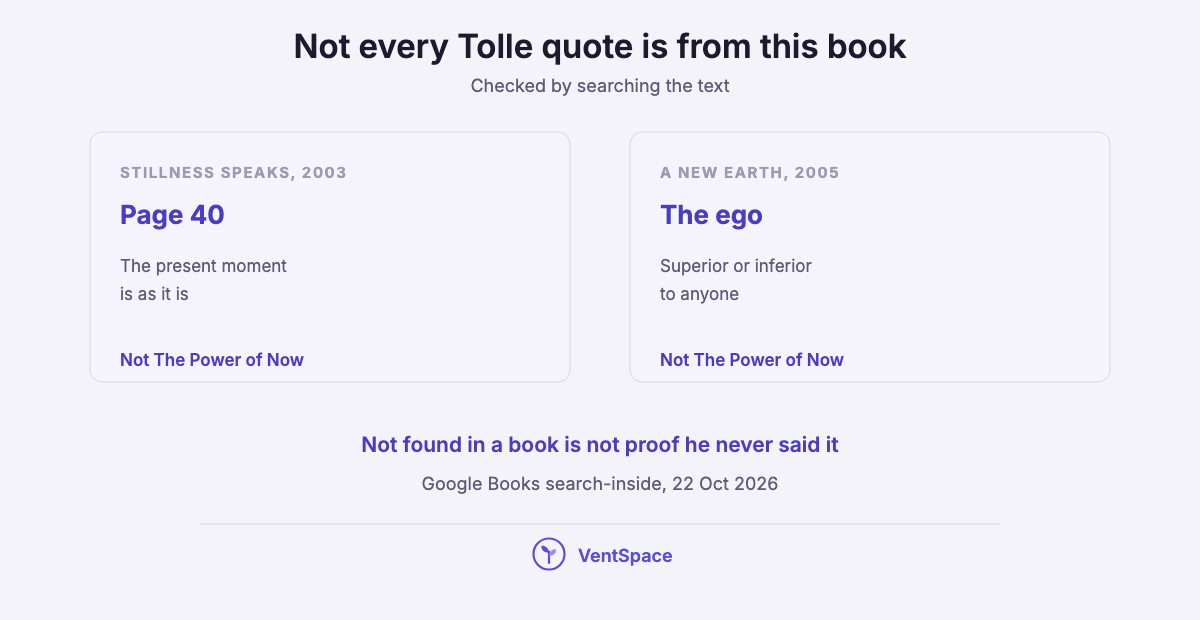
Task: Click the '22 Oct 2026' date text
Action: [x=725, y=484]
